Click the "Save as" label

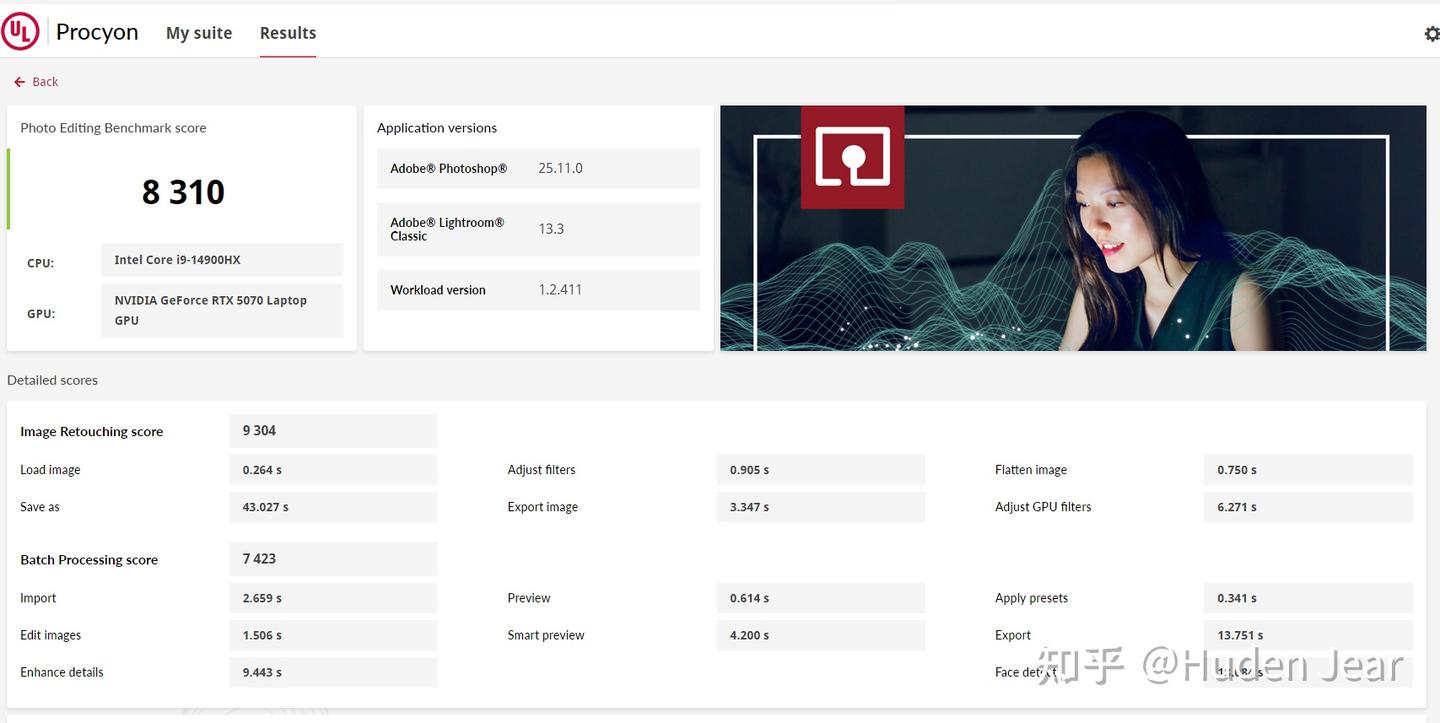point(40,507)
